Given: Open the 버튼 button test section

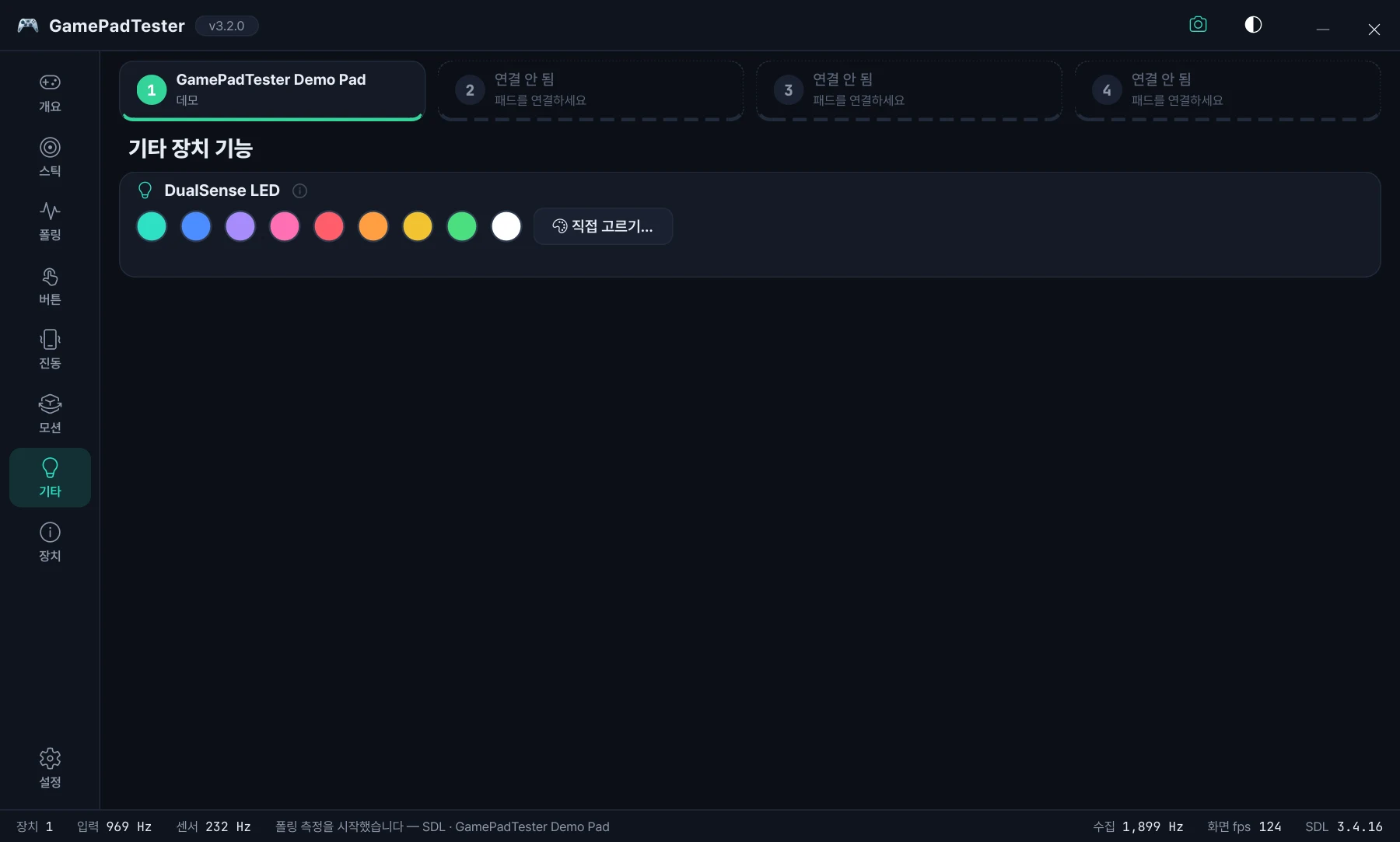Looking at the screenshot, I should pyautogui.click(x=50, y=285).
